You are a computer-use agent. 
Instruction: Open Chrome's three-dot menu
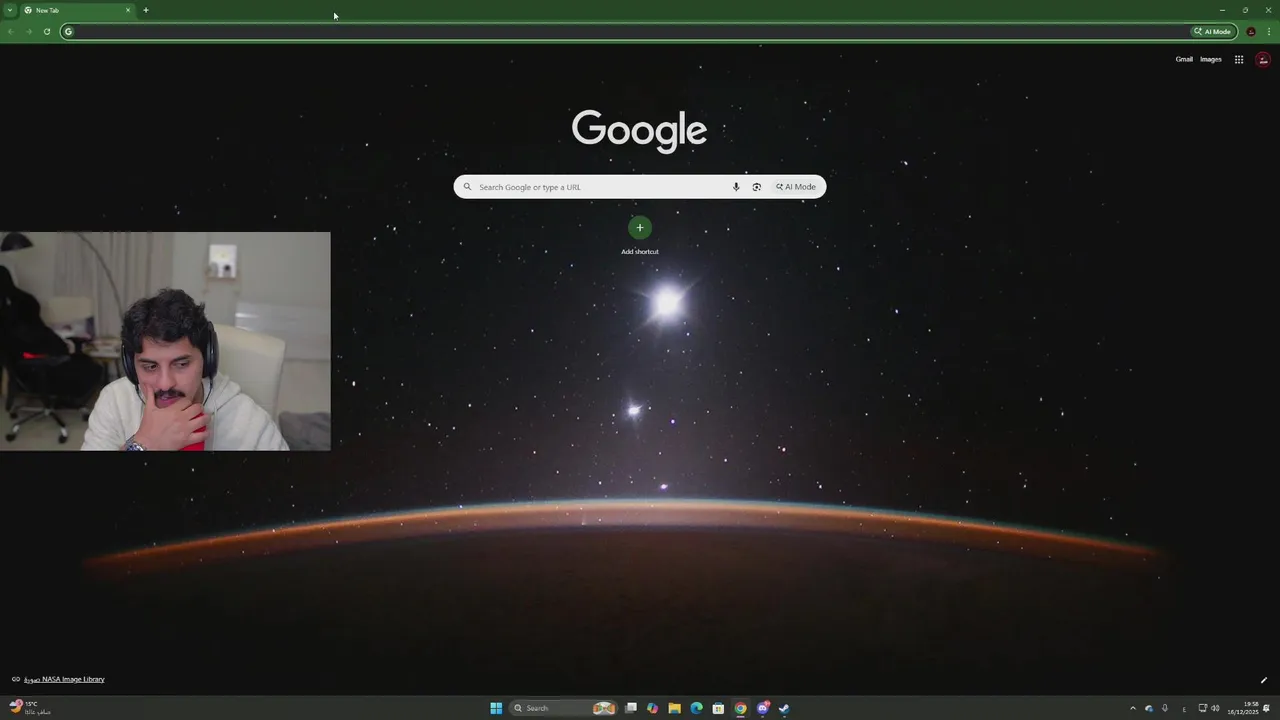pos(1269,31)
